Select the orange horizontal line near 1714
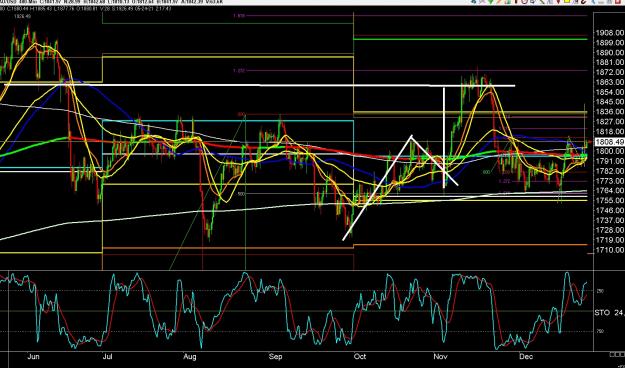The width and height of the screenshot is (625, 368). click(470, 245)
